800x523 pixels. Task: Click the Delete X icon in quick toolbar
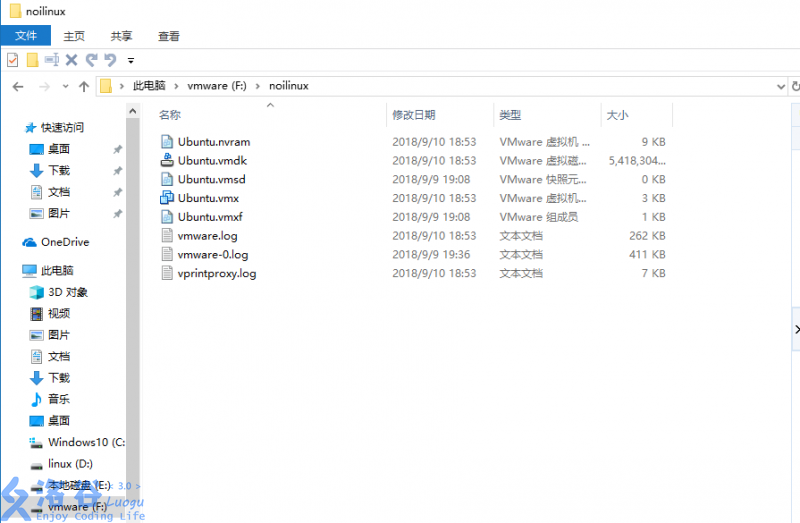(71, 60)
